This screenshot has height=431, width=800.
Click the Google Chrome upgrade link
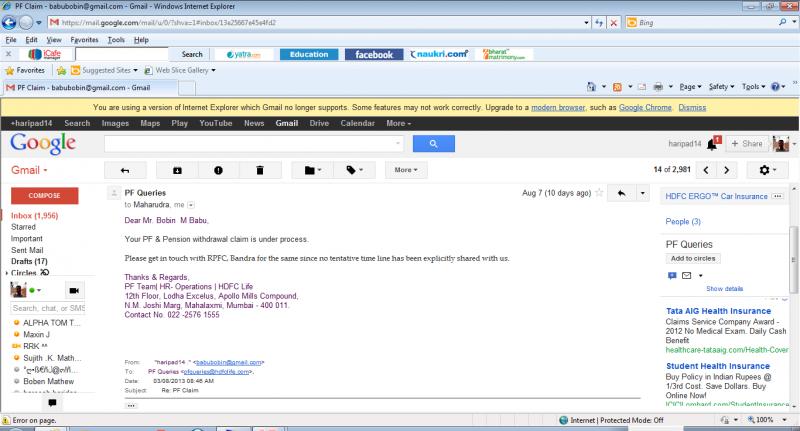point(645,108)
